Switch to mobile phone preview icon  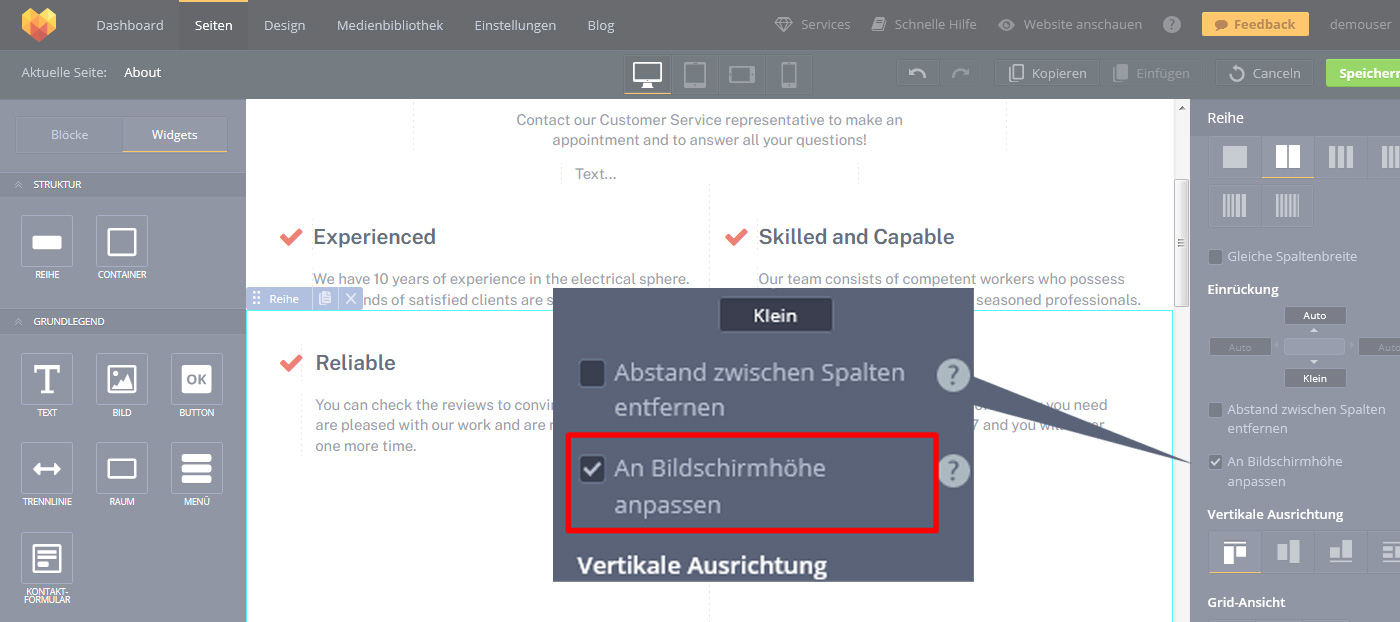[788, 74]
